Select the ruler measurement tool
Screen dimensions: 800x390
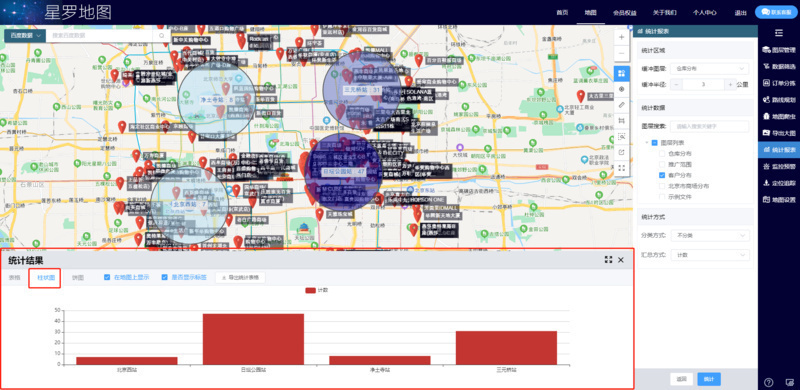click(x=621, y=105)
